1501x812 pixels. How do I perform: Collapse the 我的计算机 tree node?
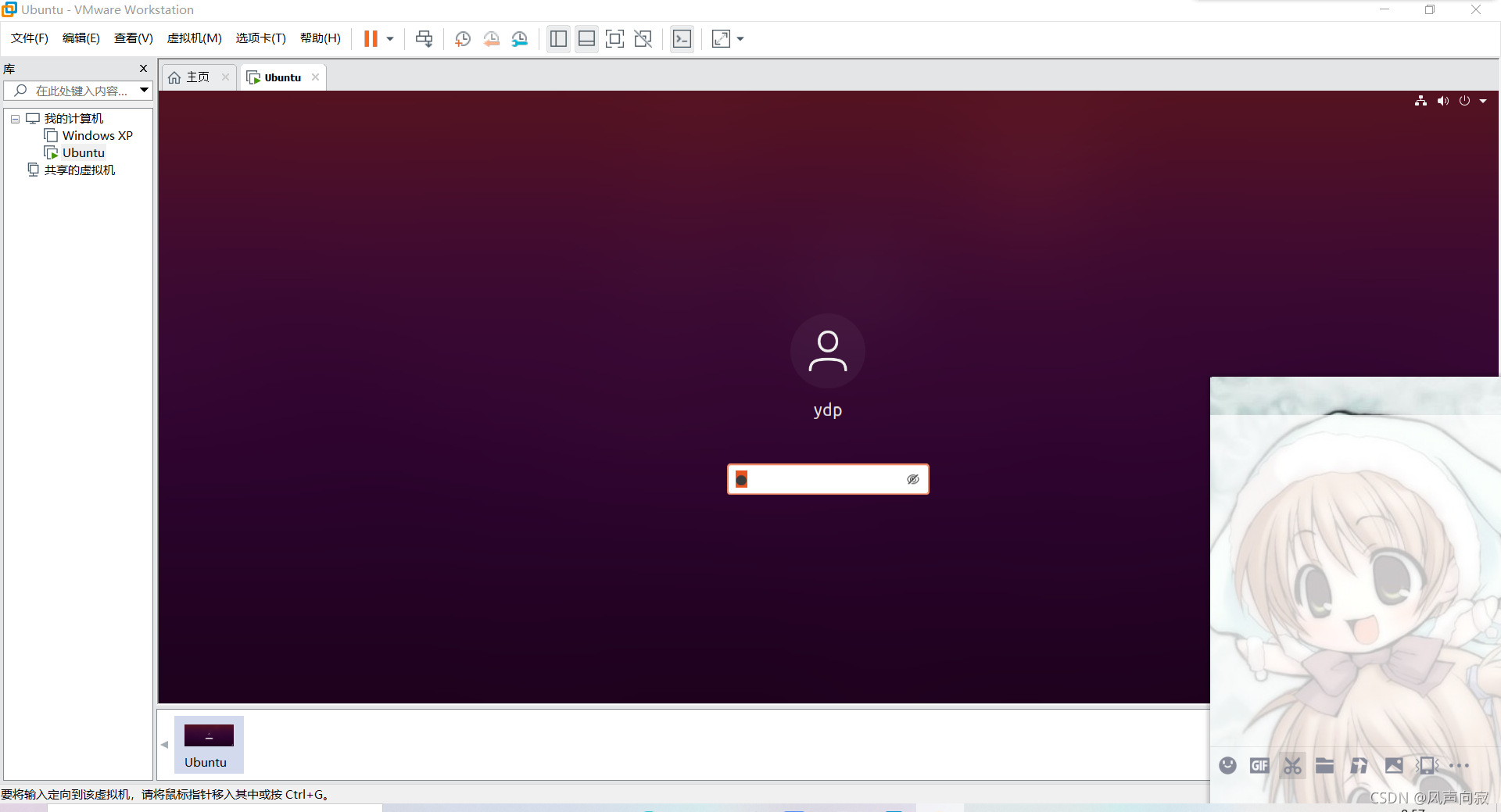(15, 119)
